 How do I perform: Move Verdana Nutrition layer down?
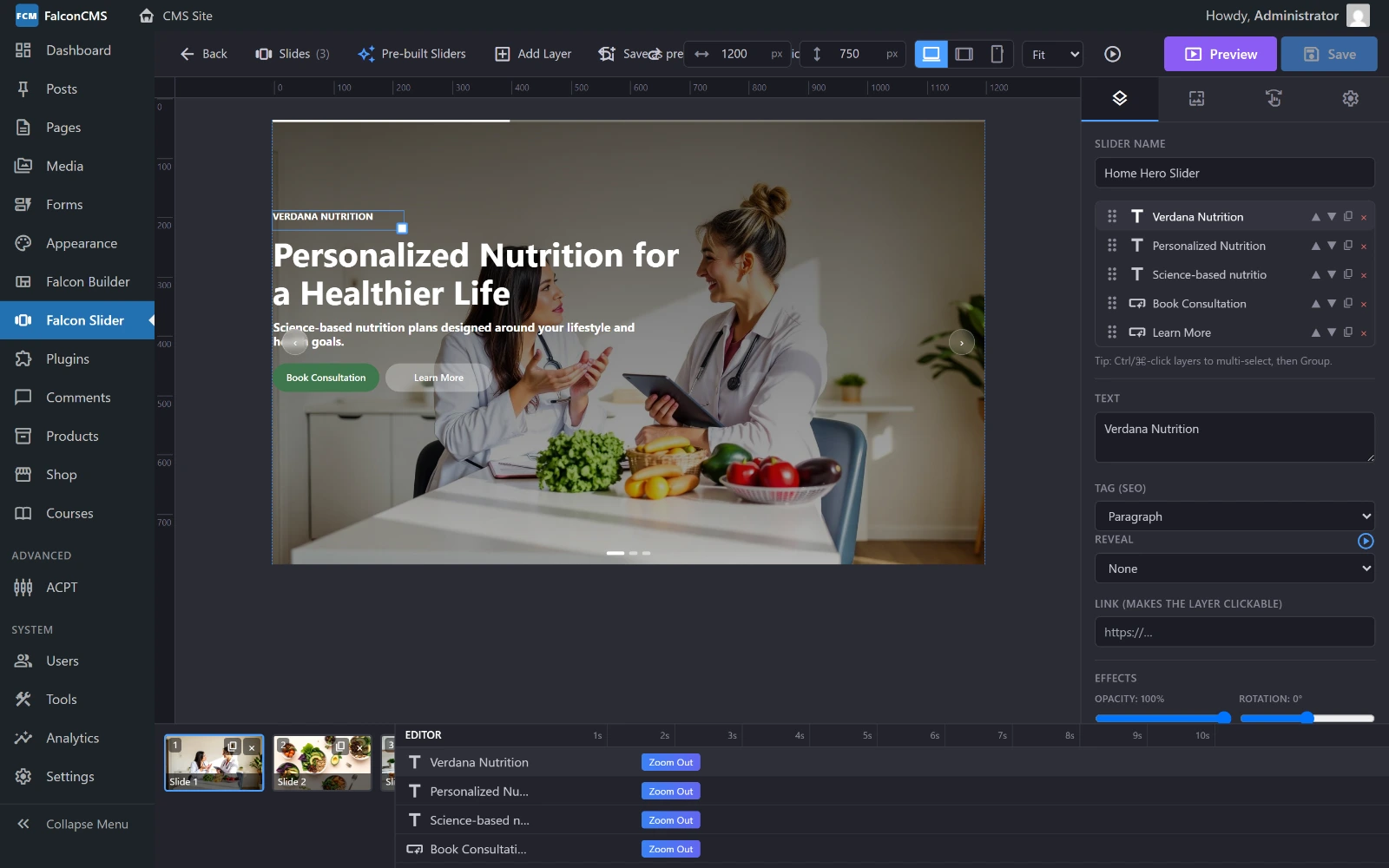coord(1332,217)
